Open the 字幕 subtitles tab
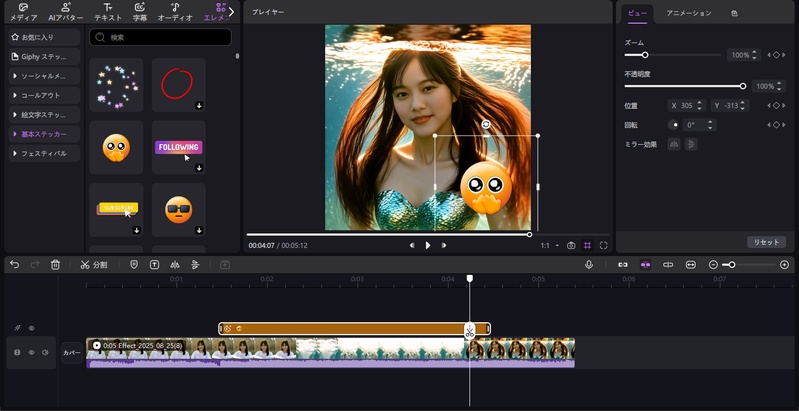This screenshot has height=411, width=799. (x=140, y=12)
